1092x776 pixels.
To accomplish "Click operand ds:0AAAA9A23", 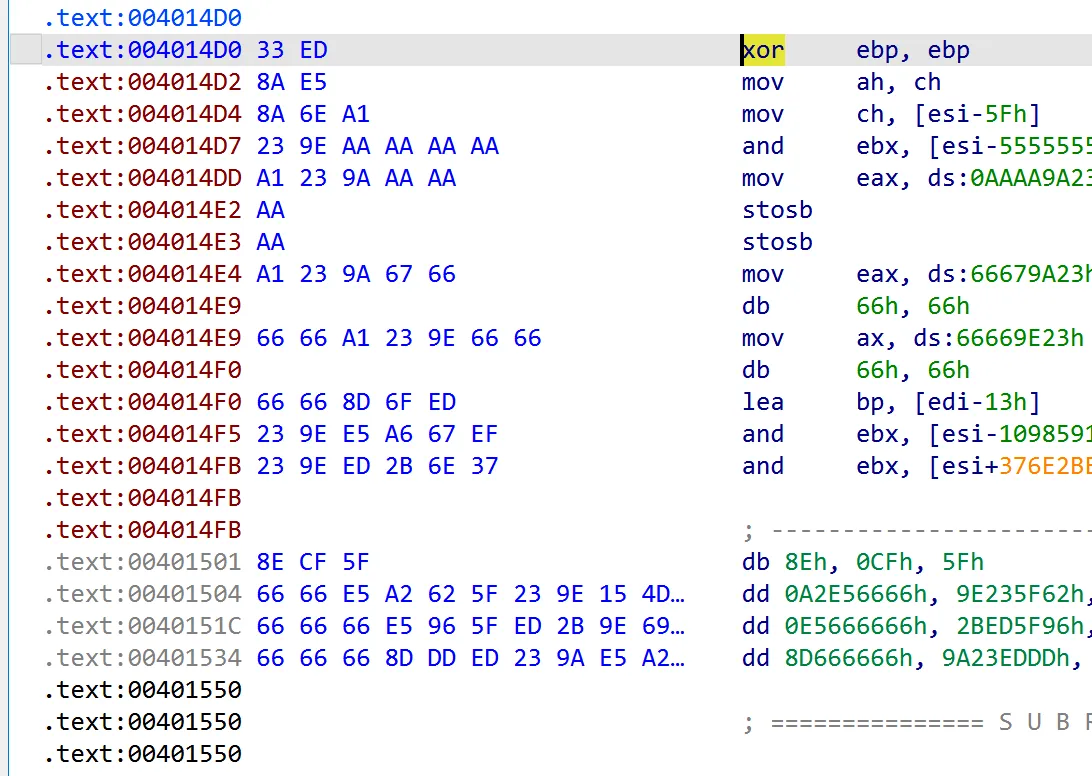I will pos(1009,178).
